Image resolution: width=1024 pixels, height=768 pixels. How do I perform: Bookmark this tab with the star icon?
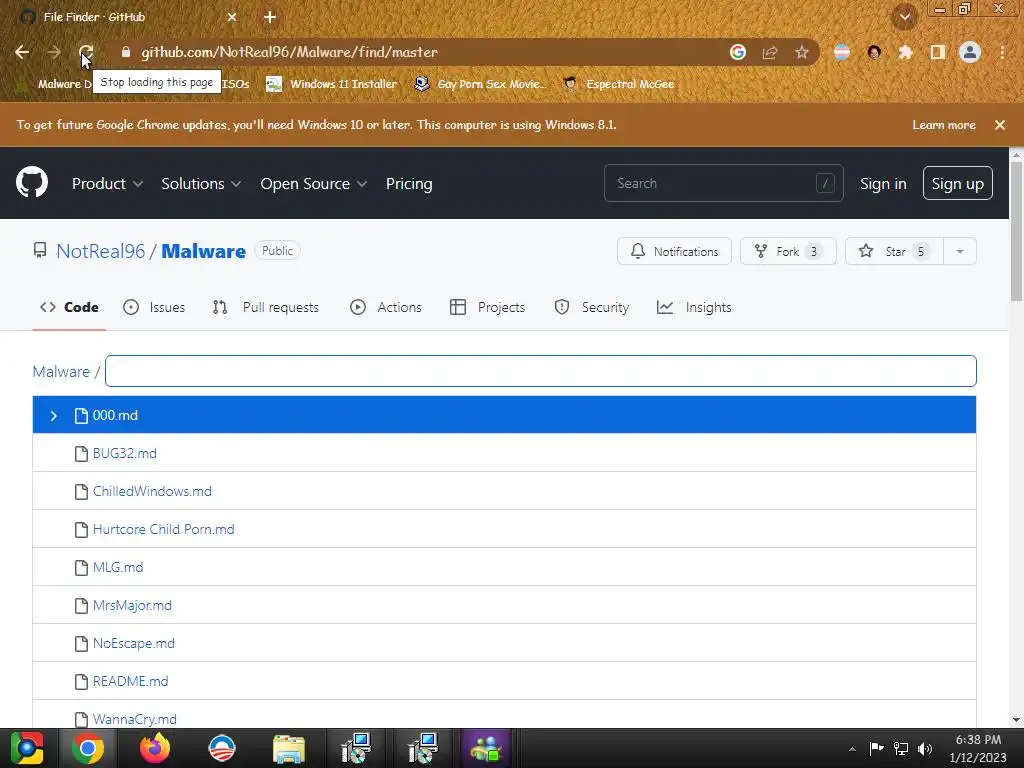pyautogui.click(x=802, y=52)
